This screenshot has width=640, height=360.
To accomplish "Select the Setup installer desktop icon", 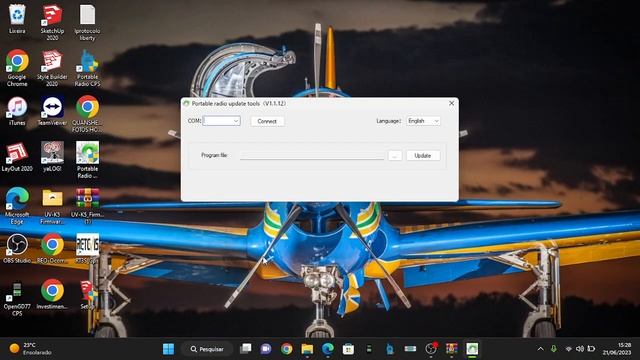I will tap(87, 295).
